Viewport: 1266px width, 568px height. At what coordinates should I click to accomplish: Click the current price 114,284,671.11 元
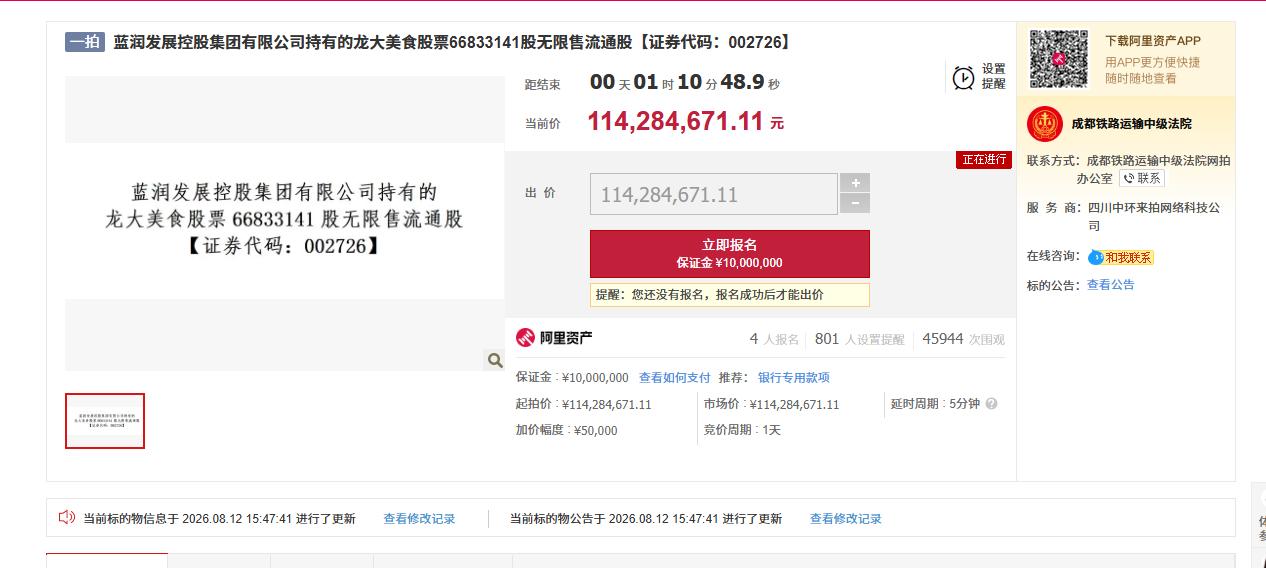pyautogui.click(x=686, y=122)
